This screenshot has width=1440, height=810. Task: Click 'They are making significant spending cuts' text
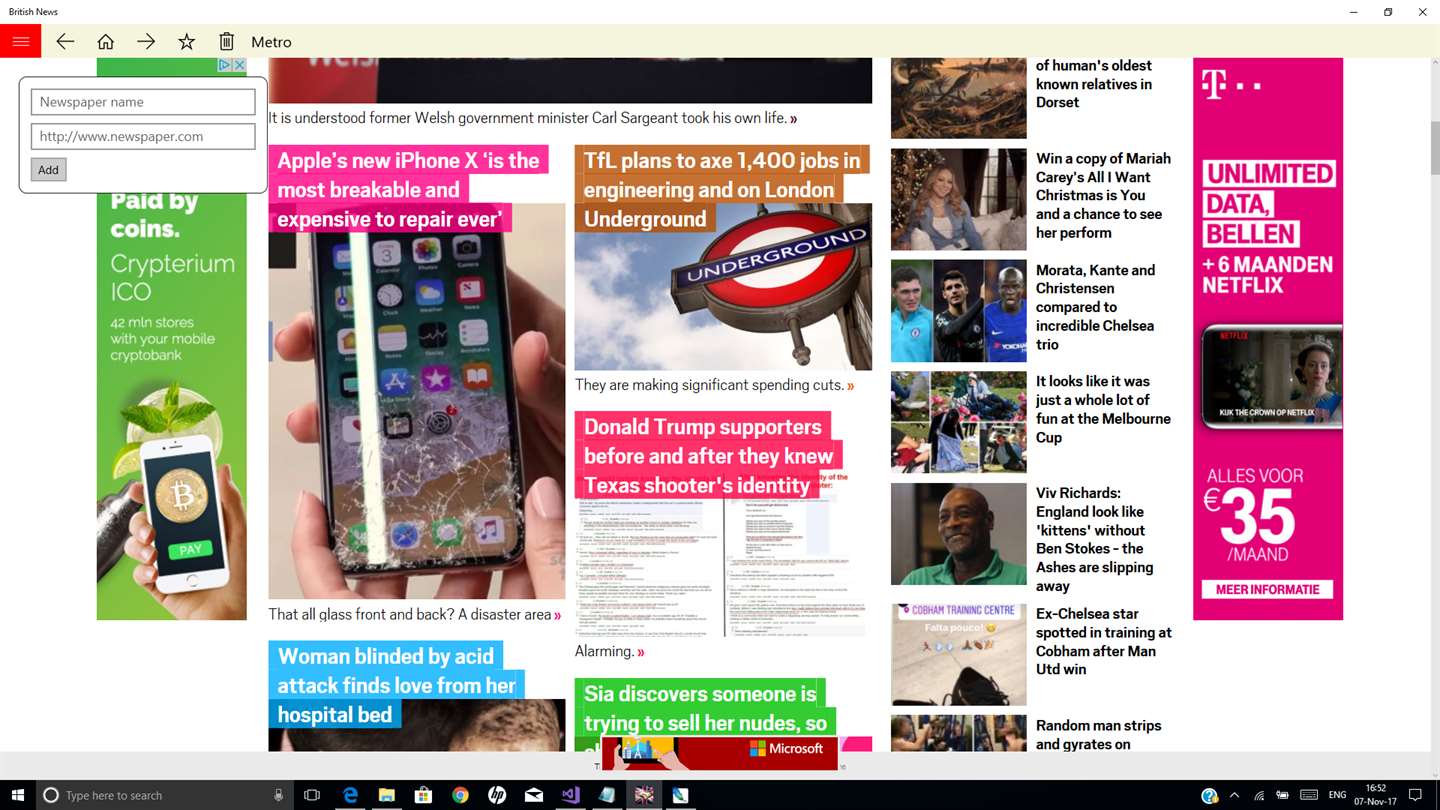(709, 385)
